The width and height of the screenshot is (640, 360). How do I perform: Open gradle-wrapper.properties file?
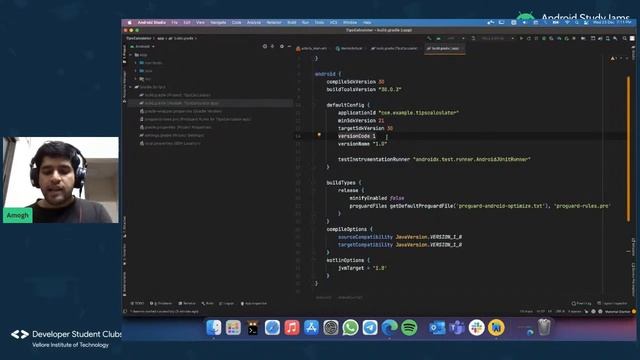(x=181, y=111)
